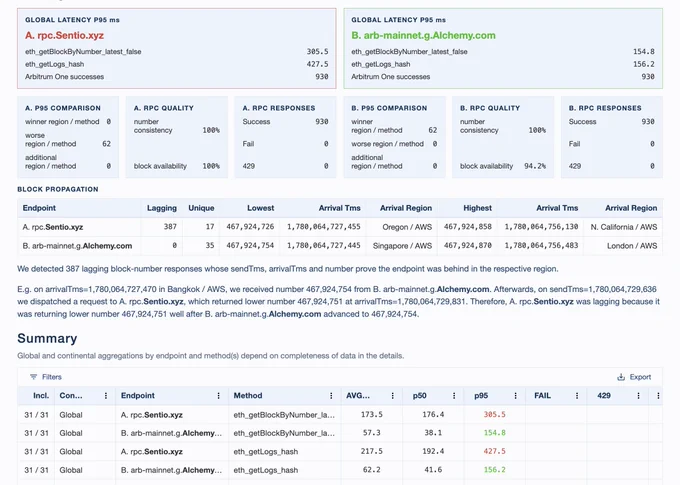Open 429 column menu dots
The image size is (680, 485).
tap(638, 396)
